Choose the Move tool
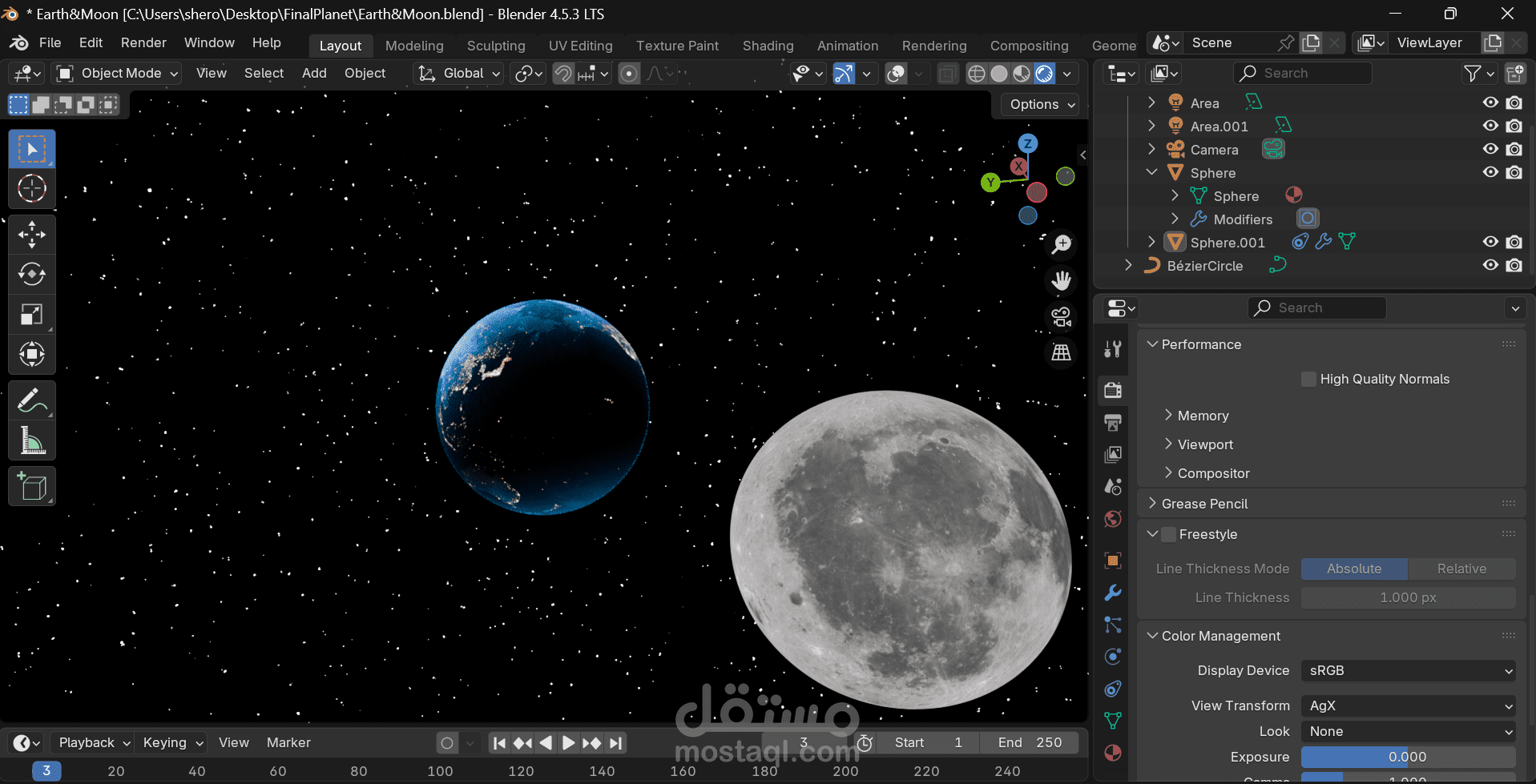 pos(32,235)
